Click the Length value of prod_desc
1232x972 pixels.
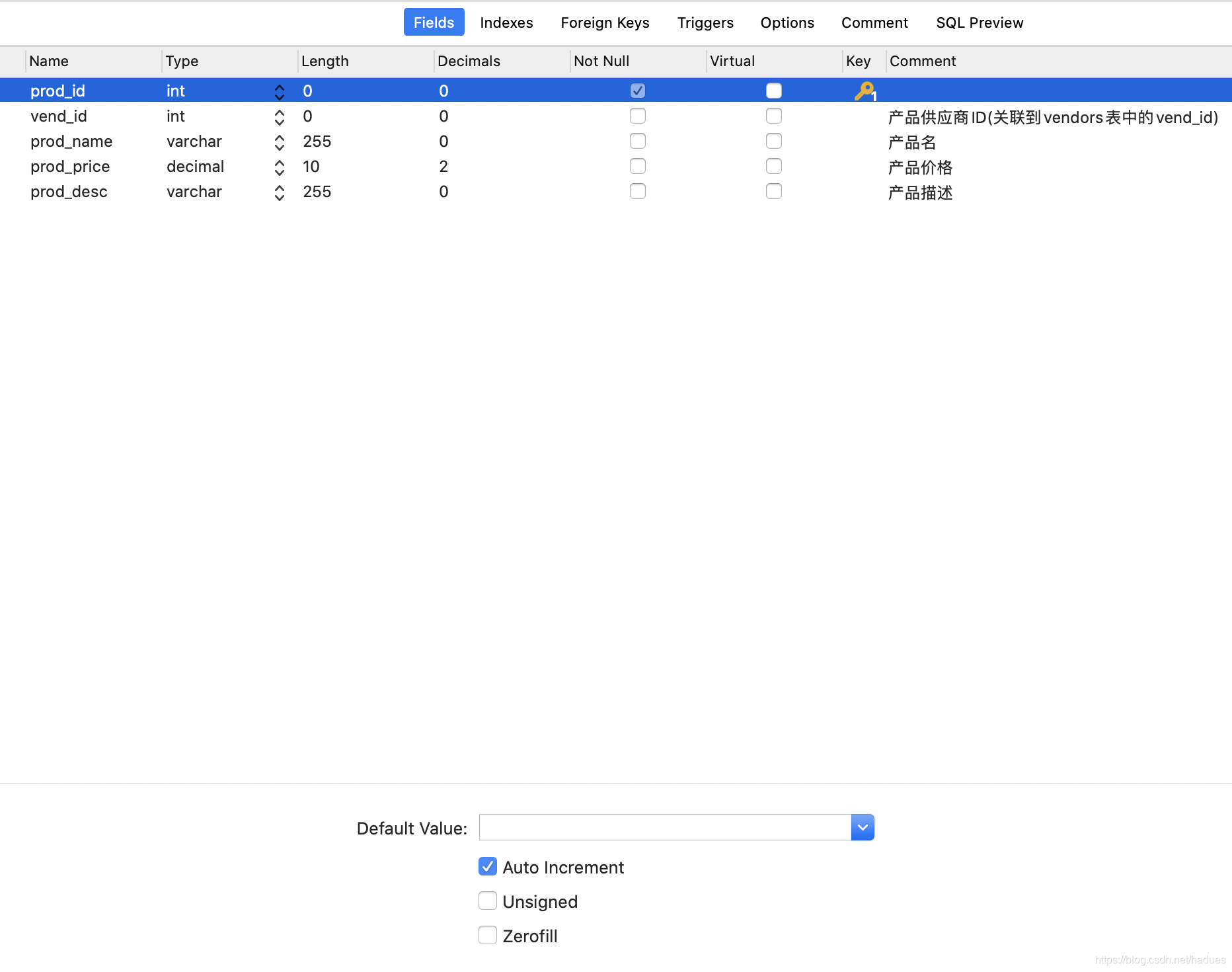[317, 192]
